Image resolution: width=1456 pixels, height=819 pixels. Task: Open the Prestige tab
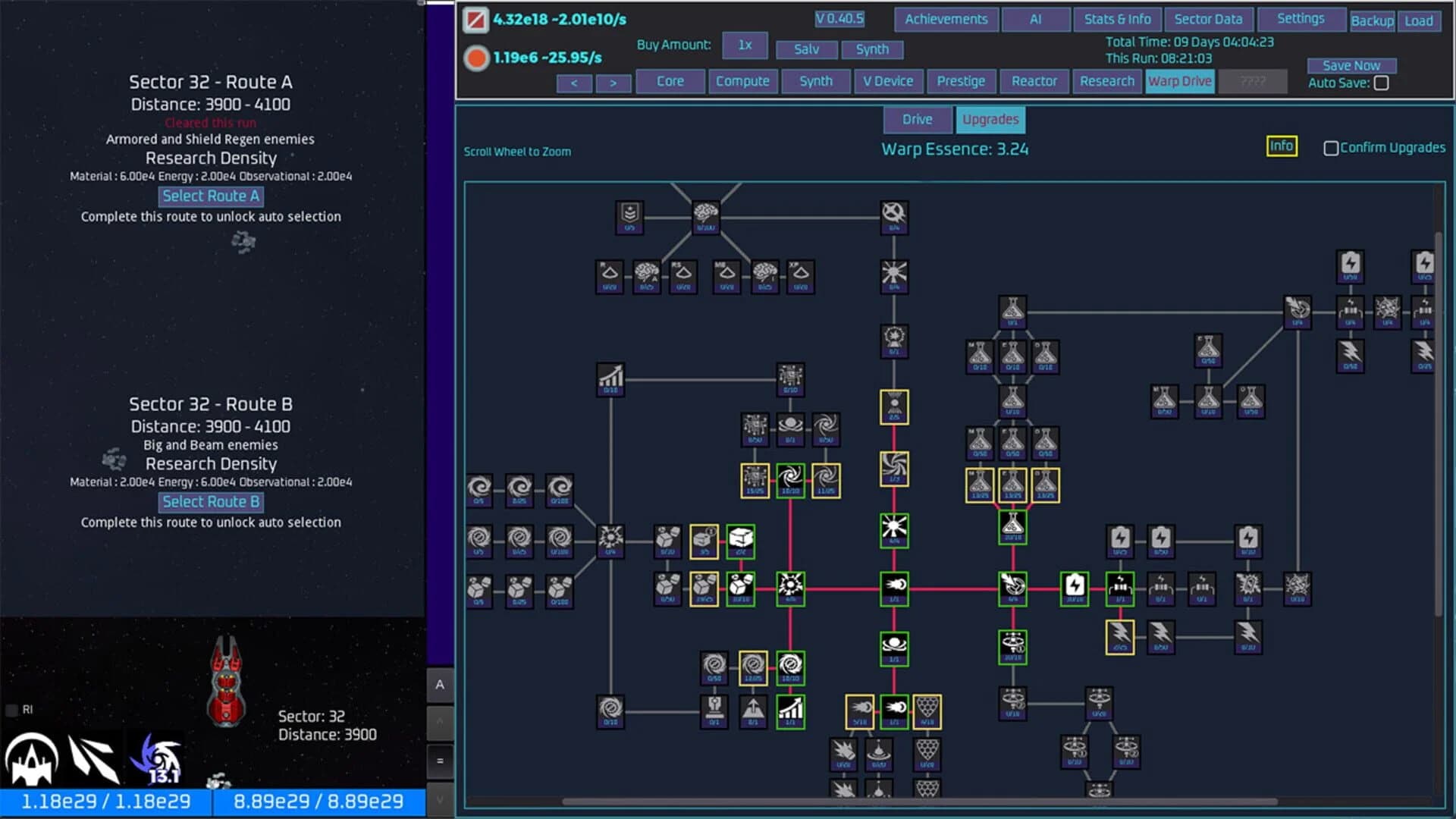coord(961,81)
